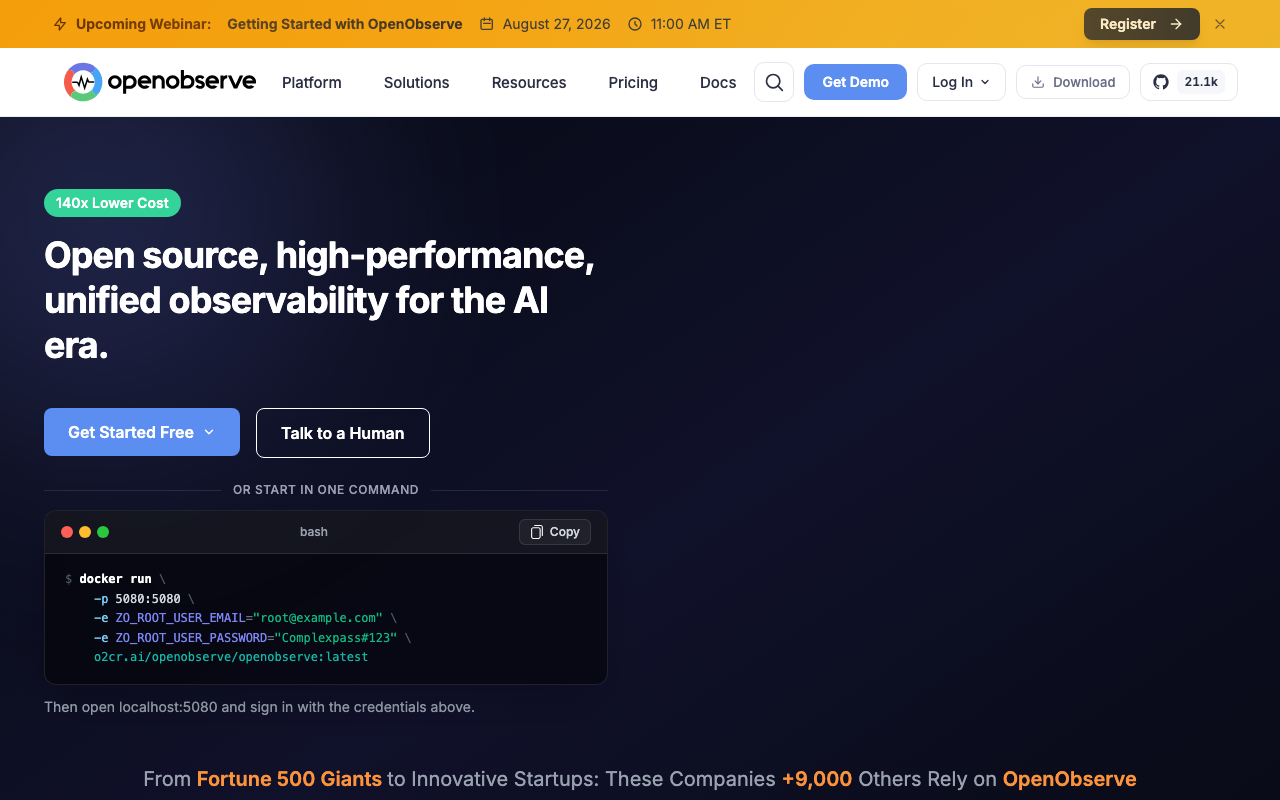
Task: Click the August 27, 2026 date text
Action: tap(556, 24)
